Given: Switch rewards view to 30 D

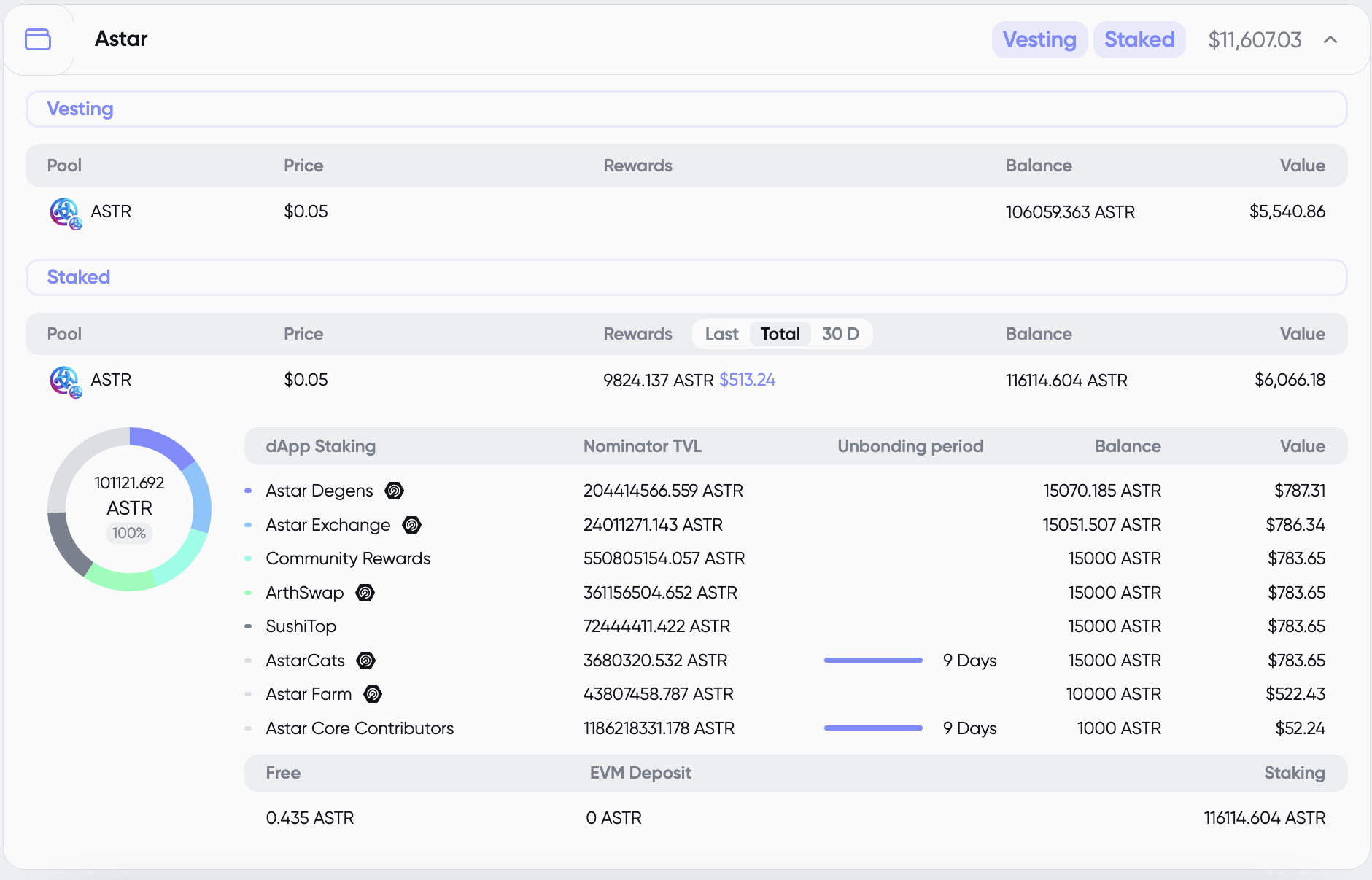Looking at the screenshot, I should tap(841, 333).
